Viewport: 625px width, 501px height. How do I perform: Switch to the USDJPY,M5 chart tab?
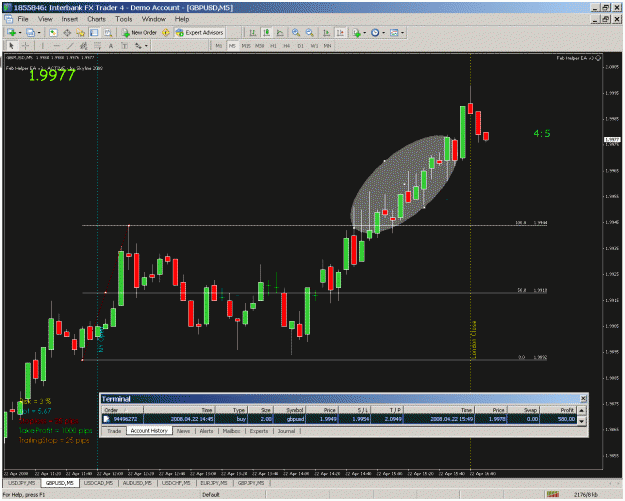22,483
